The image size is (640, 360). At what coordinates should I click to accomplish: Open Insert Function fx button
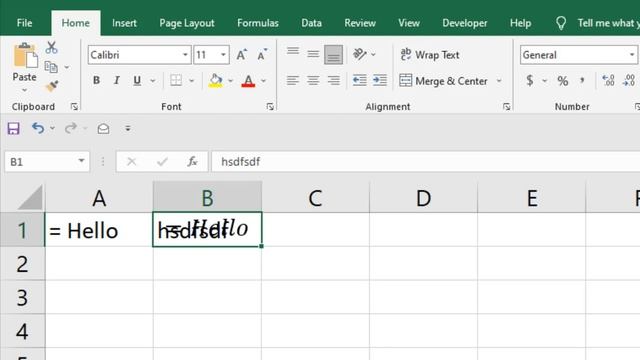(x=192, y=162)
